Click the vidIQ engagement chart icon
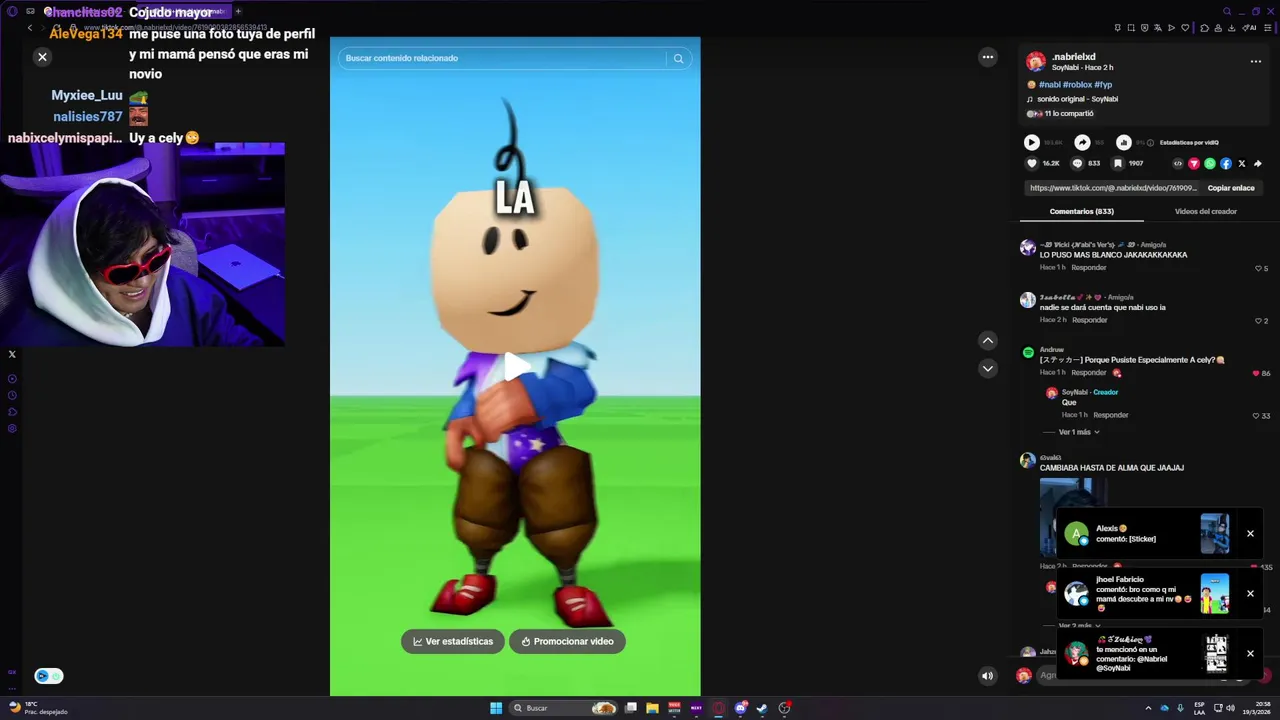1280x720 pixels. [x=1124, y=143]
